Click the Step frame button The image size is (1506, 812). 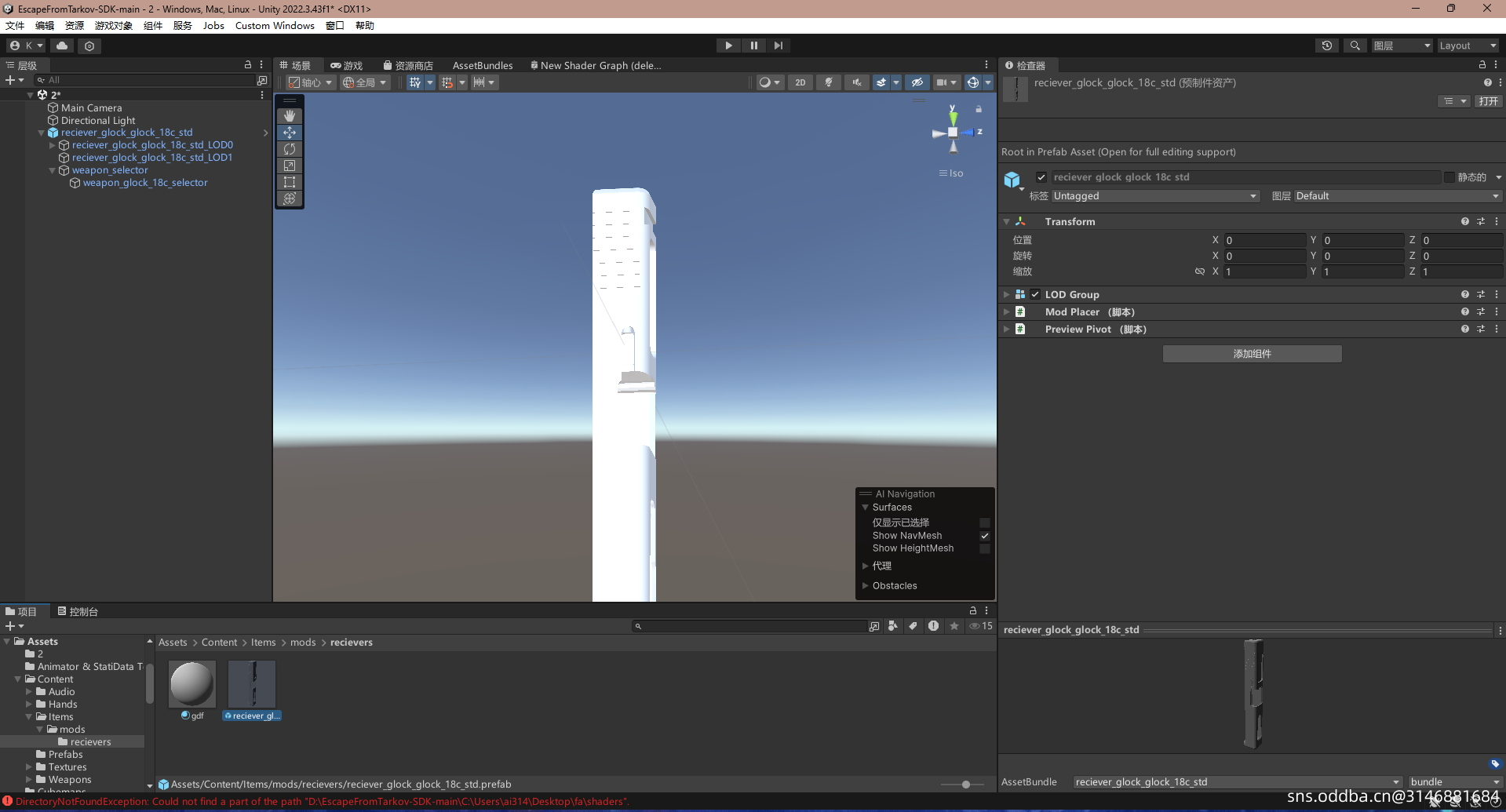pos(778,46)
